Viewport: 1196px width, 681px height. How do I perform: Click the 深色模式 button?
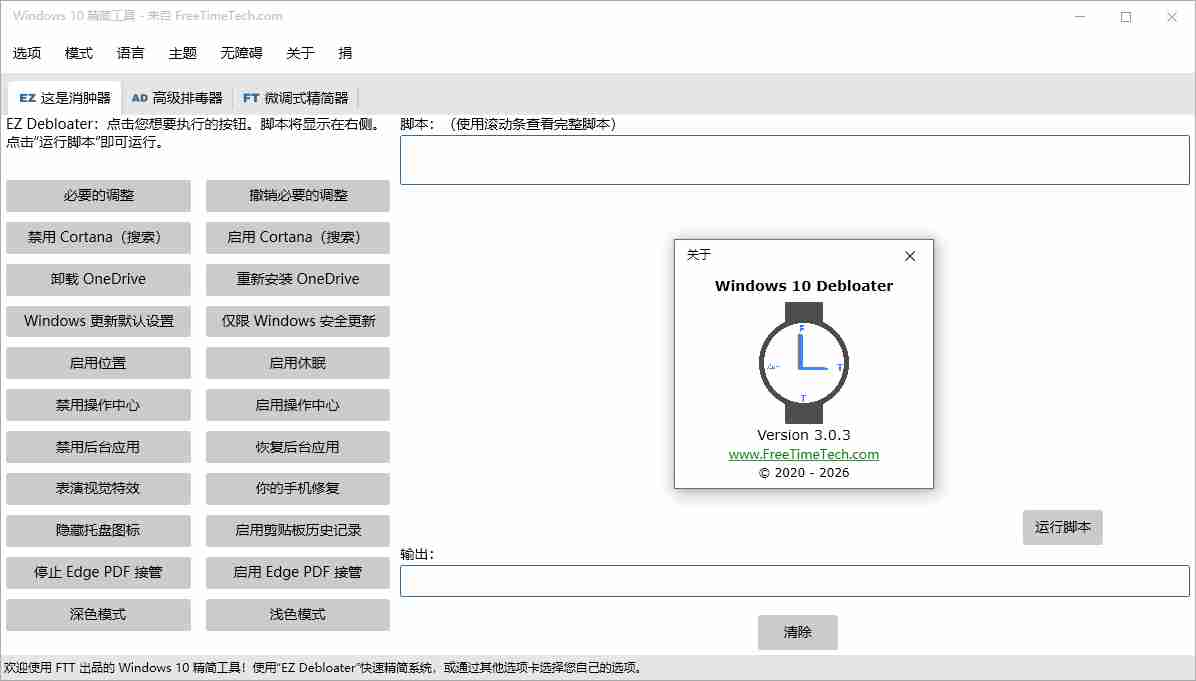(98, 614)
